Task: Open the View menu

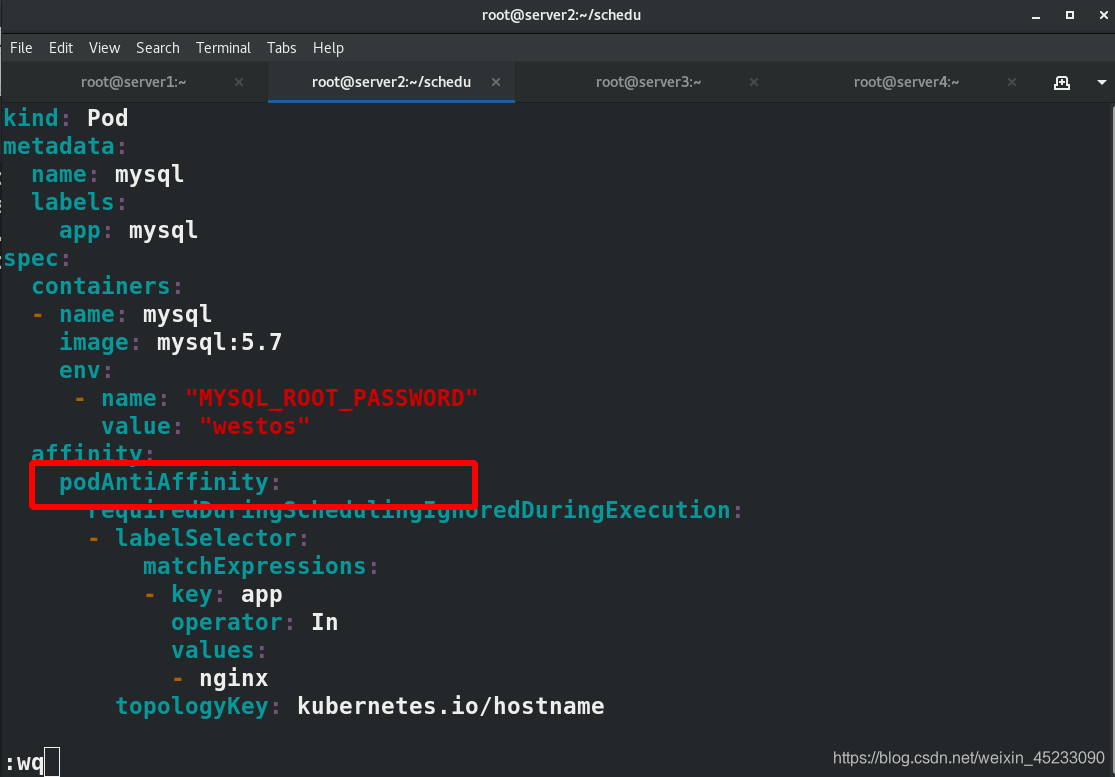Action: pos(105,48)
